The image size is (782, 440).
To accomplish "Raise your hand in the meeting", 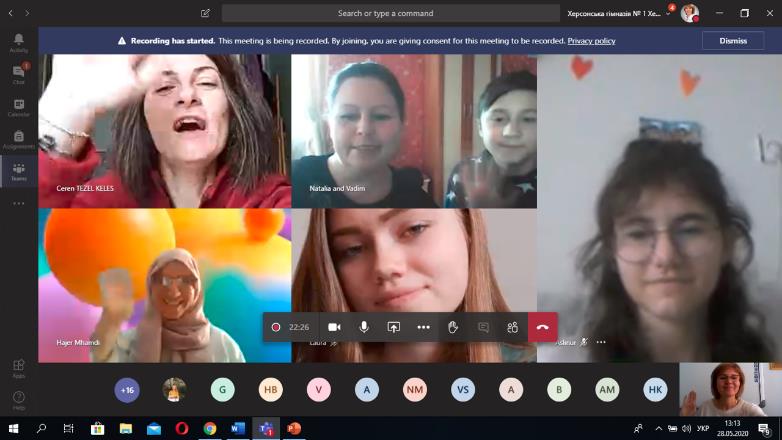I will click(453, 327).
